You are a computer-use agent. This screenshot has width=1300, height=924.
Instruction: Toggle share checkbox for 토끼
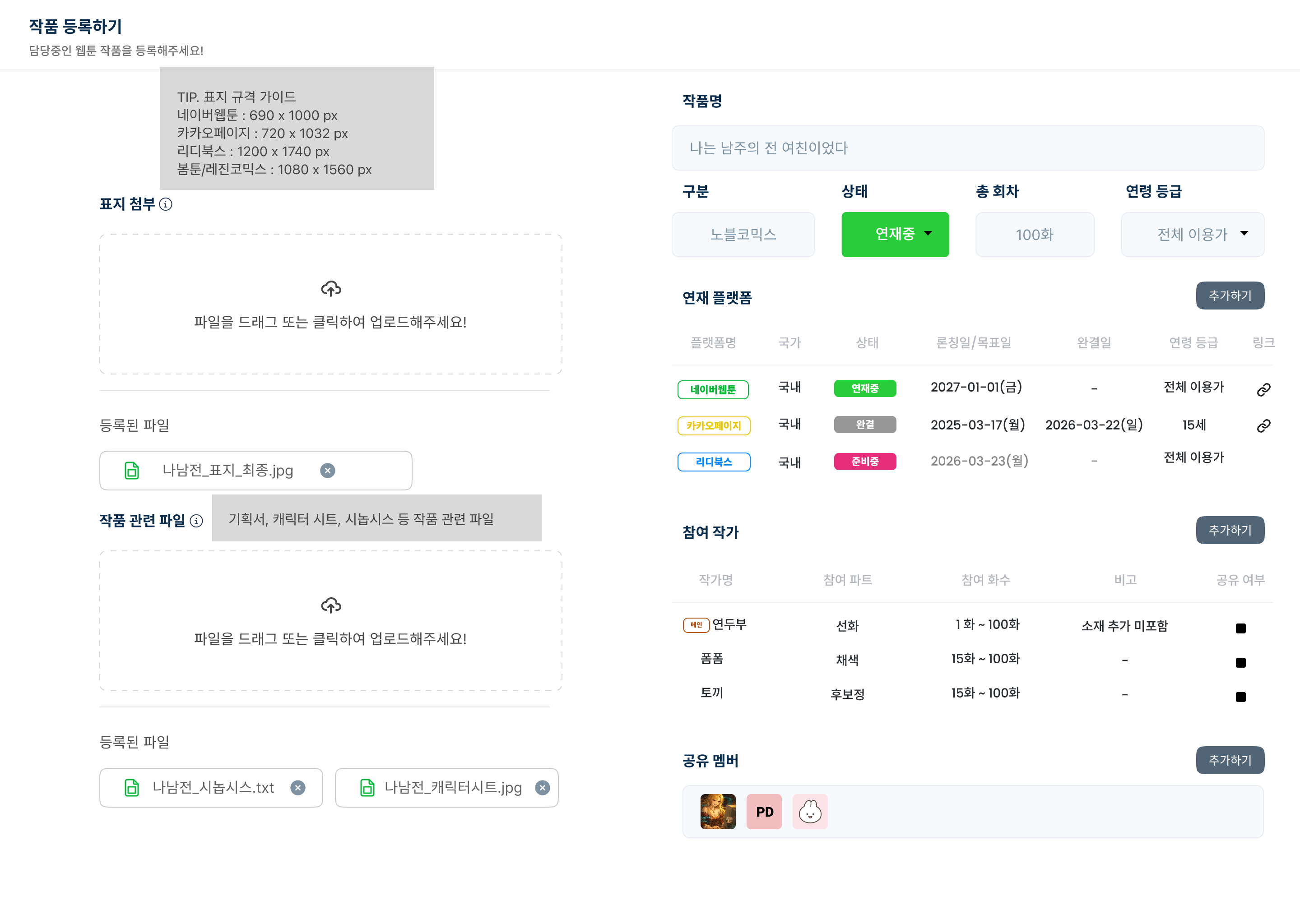[1240, 697]
